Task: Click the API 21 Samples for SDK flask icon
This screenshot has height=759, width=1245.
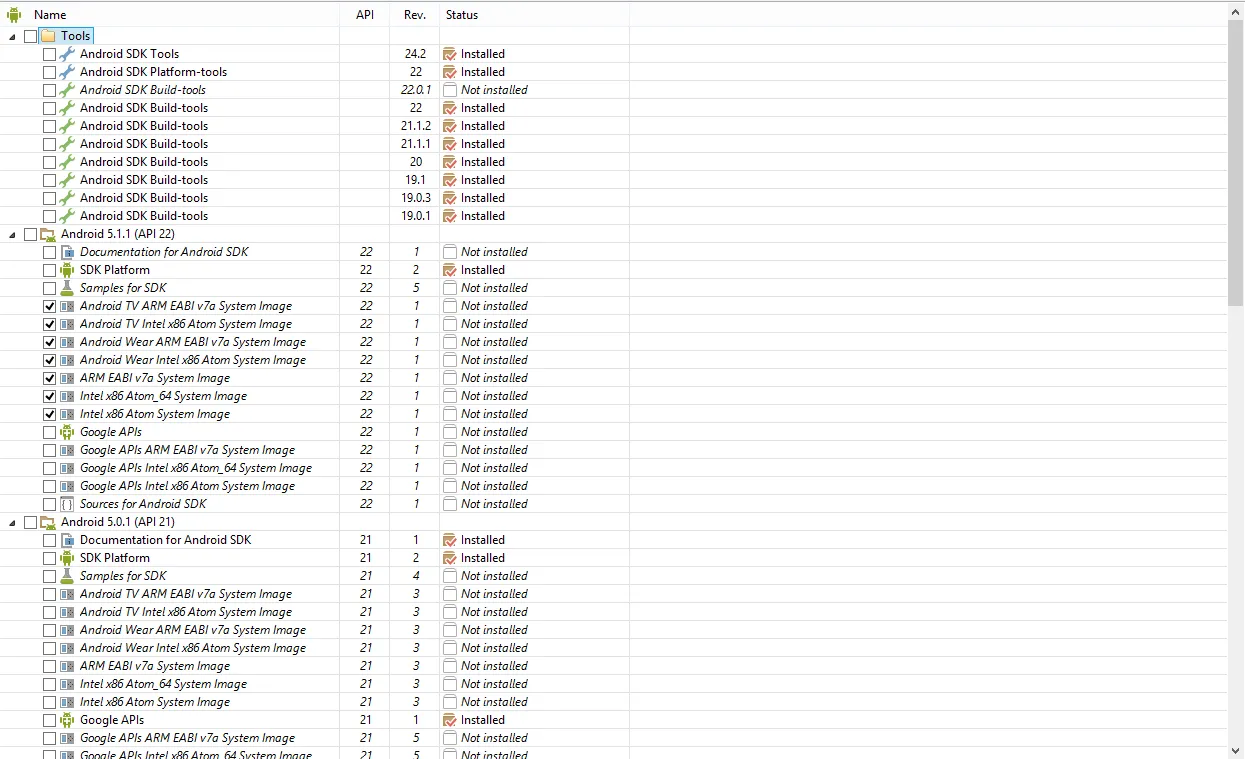Action: (67, 576)
